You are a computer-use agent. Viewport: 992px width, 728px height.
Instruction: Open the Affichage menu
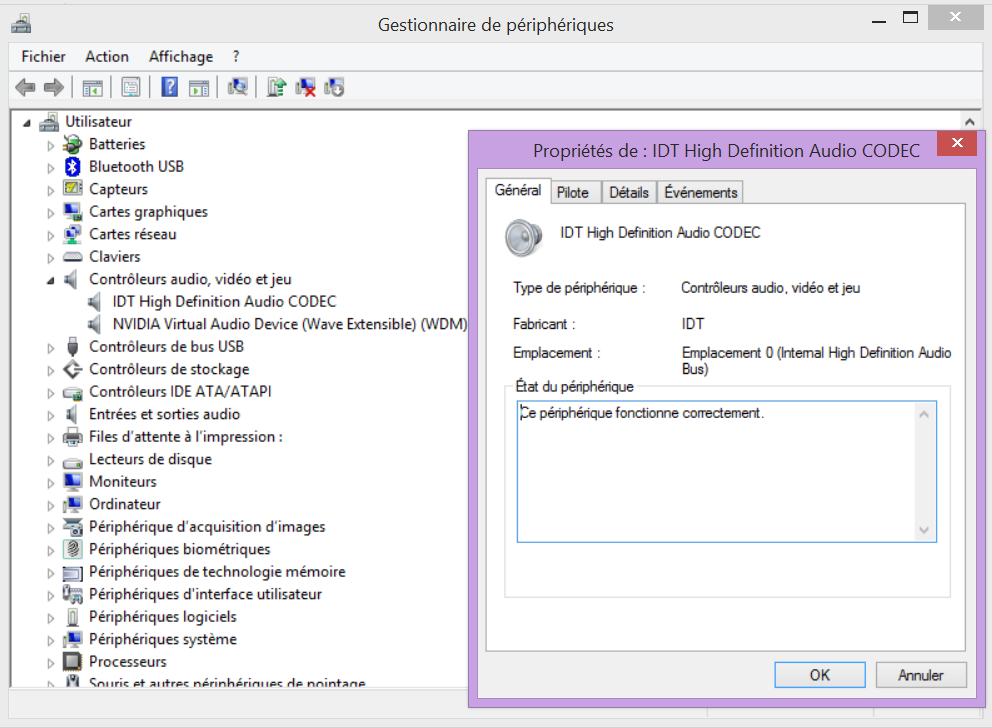coord(181,56)
